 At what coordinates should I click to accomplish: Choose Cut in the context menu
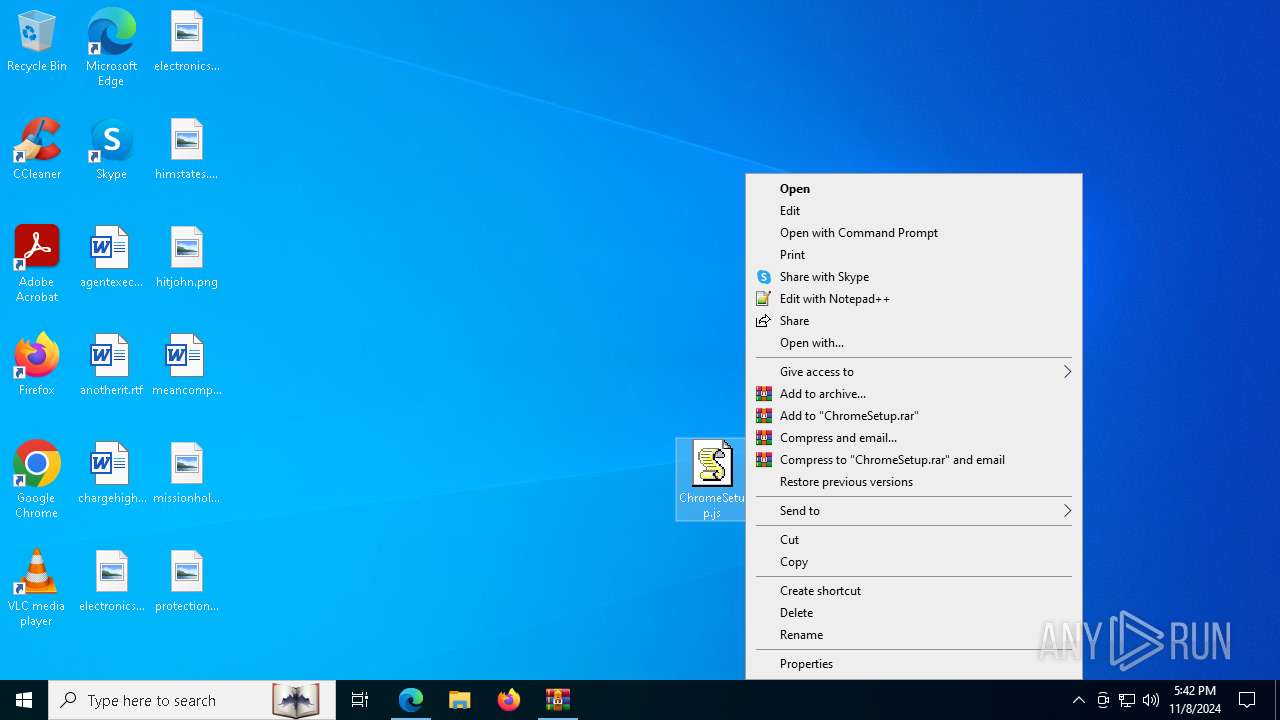pyautogui.click(x=914, y=540)
